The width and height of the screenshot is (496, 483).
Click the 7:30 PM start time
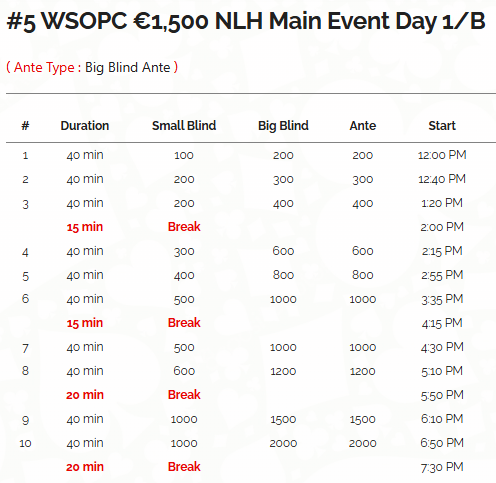tap(442, 467)
